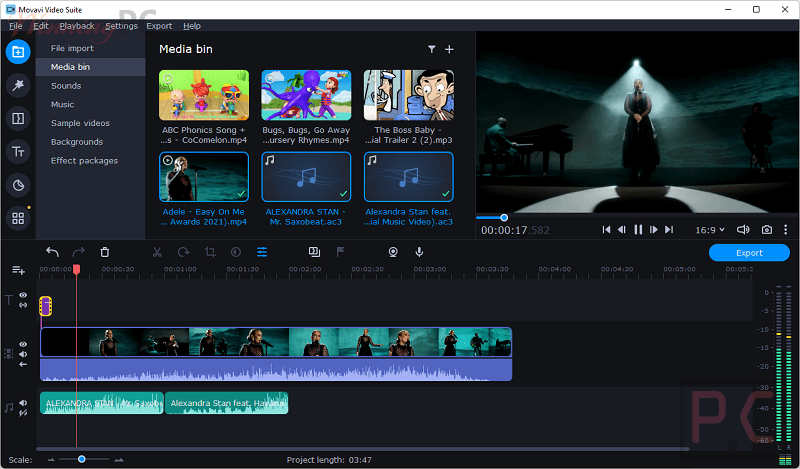Open the Transitions tab icon

[18, 118]
